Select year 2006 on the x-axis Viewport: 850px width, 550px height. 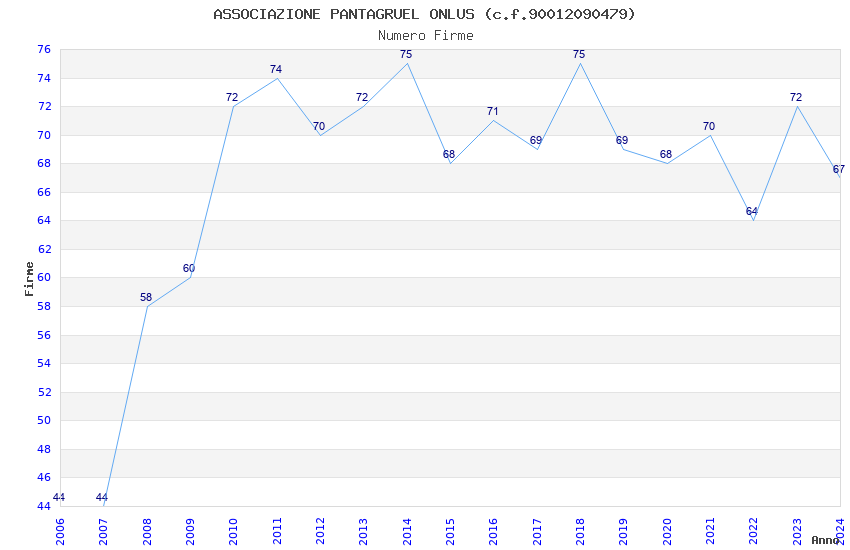60,531
